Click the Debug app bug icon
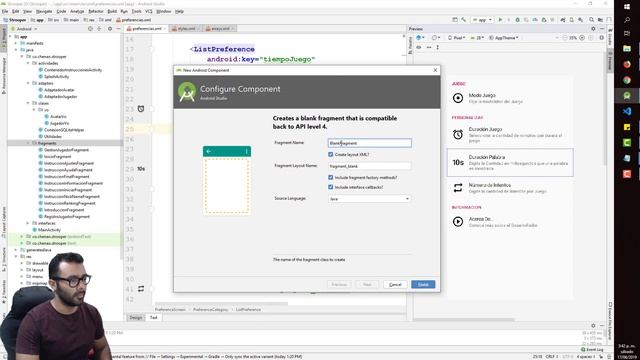This screenshot has height=360, width=640. pyautogui.click(x=518, y=20)
